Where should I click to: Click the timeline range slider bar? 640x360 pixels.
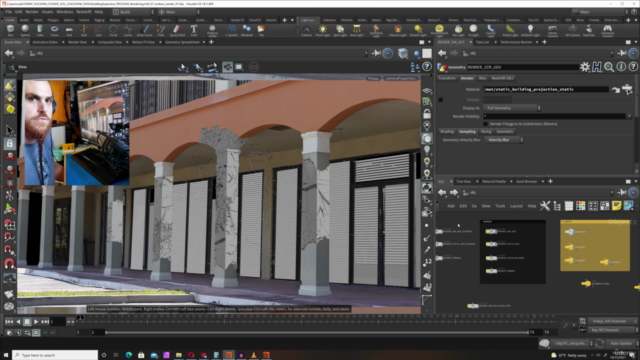(317, 332)
